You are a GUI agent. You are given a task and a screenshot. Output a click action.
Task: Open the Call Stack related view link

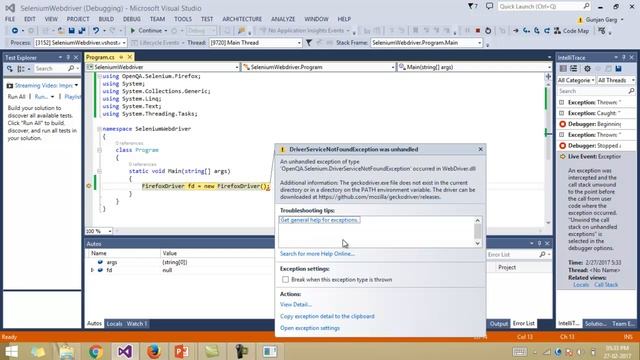606,284
